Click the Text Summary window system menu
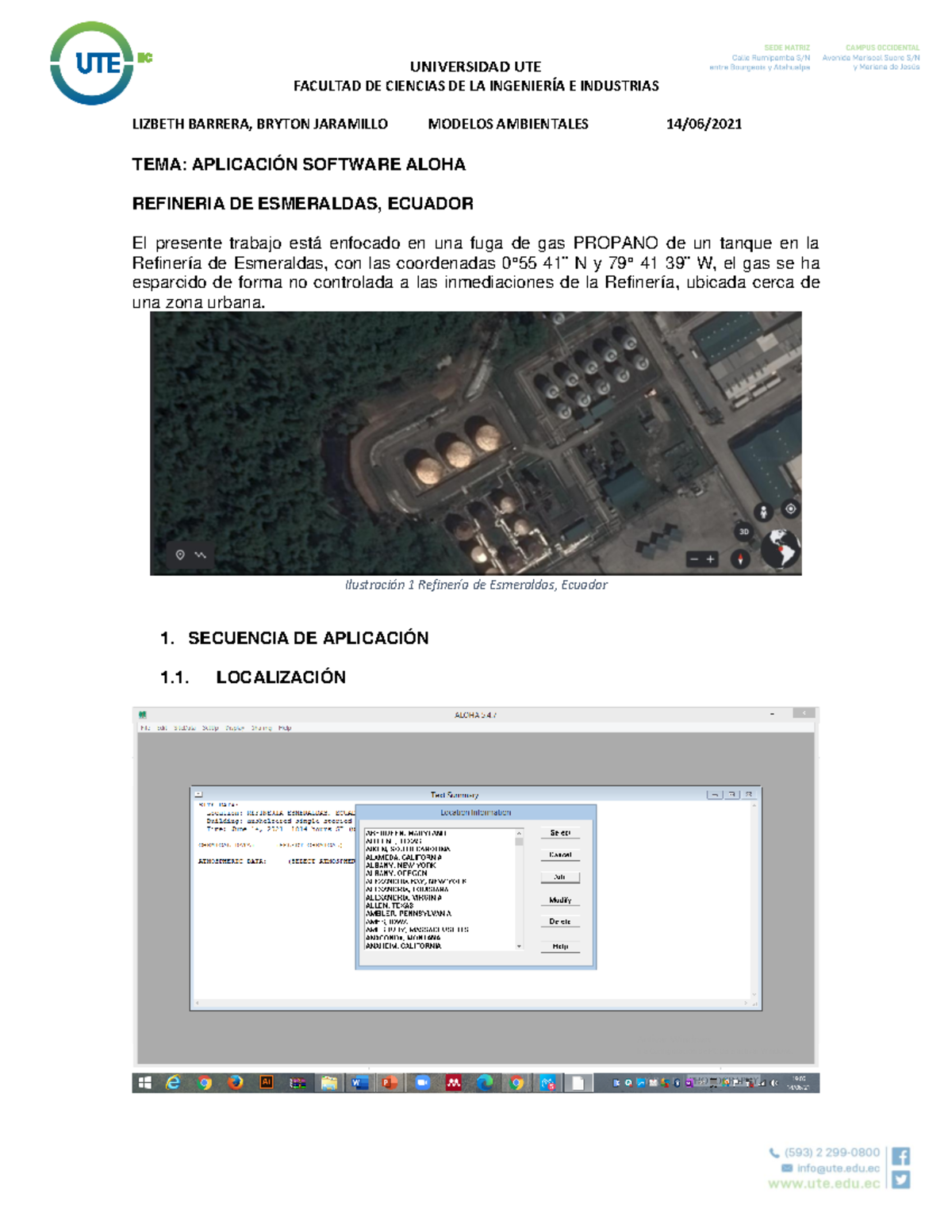The height and width of the screenshot is (1232, 952). point(198,794)
